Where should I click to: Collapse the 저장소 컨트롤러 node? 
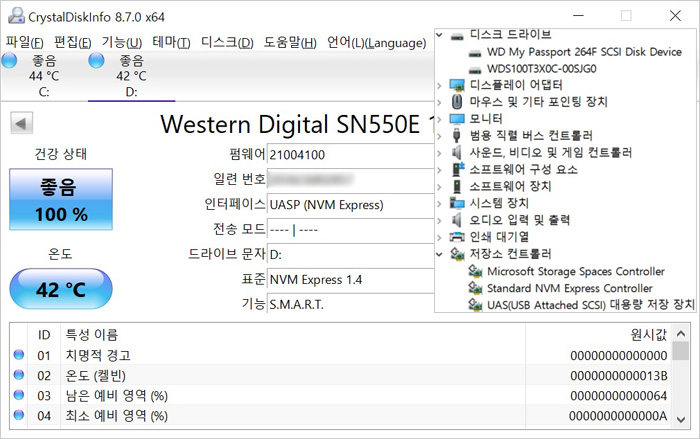(439, 254)
